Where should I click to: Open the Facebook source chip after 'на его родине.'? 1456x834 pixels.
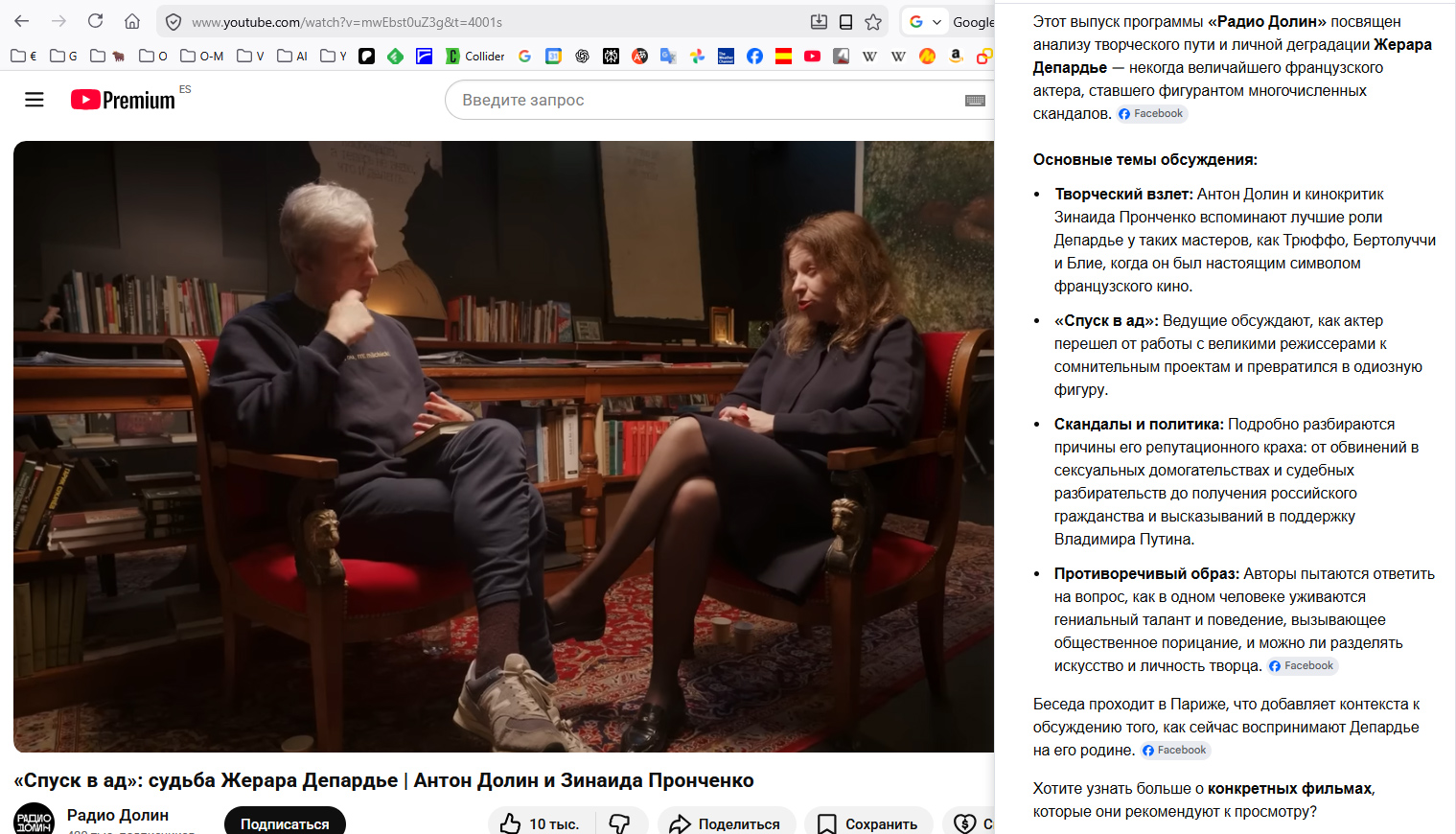pos(1175,750)
